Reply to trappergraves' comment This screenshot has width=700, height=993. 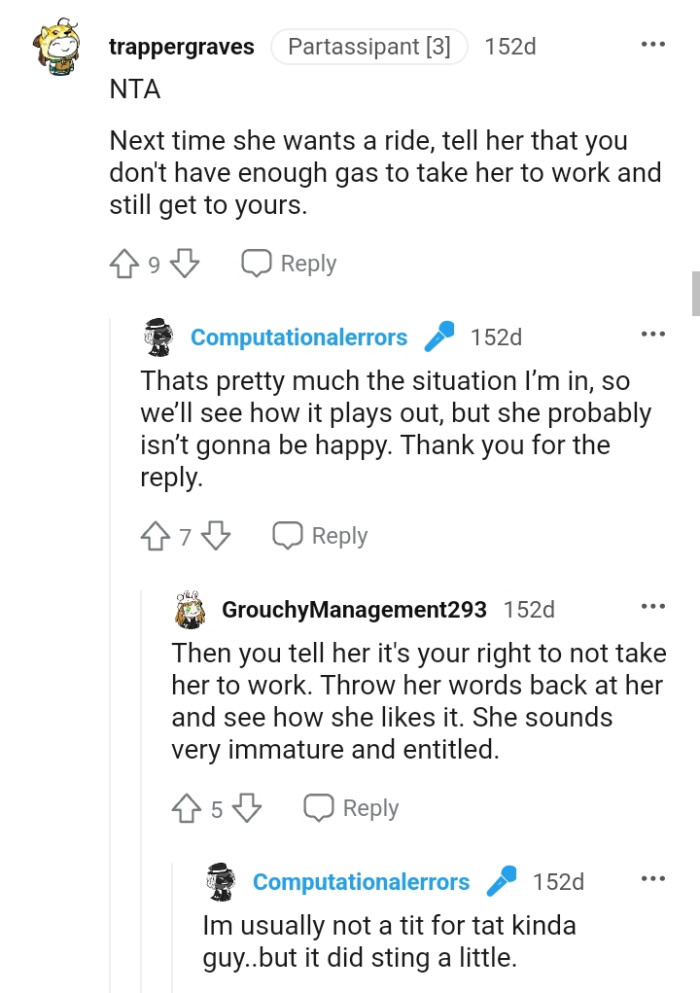(x=288, y=263)
